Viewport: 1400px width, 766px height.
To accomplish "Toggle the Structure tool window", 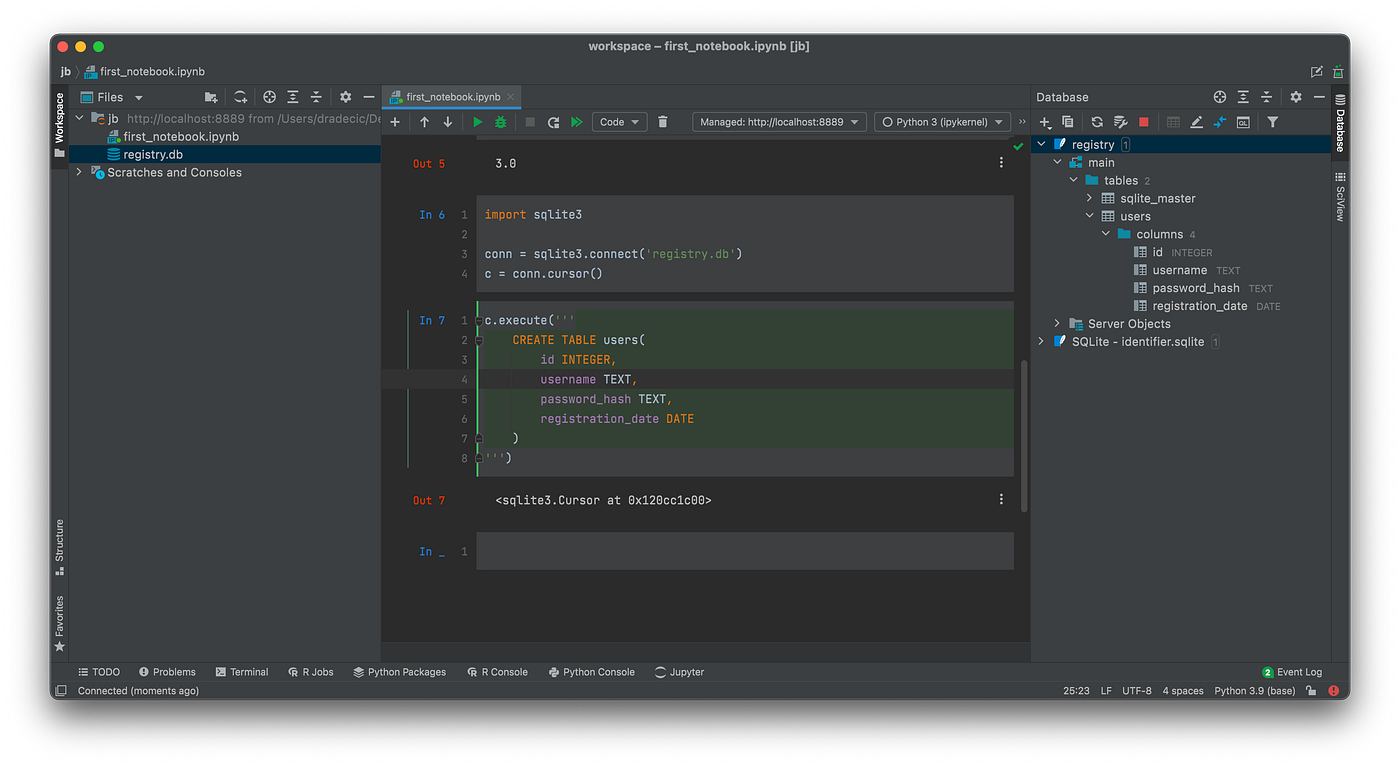I will (58, 540).
